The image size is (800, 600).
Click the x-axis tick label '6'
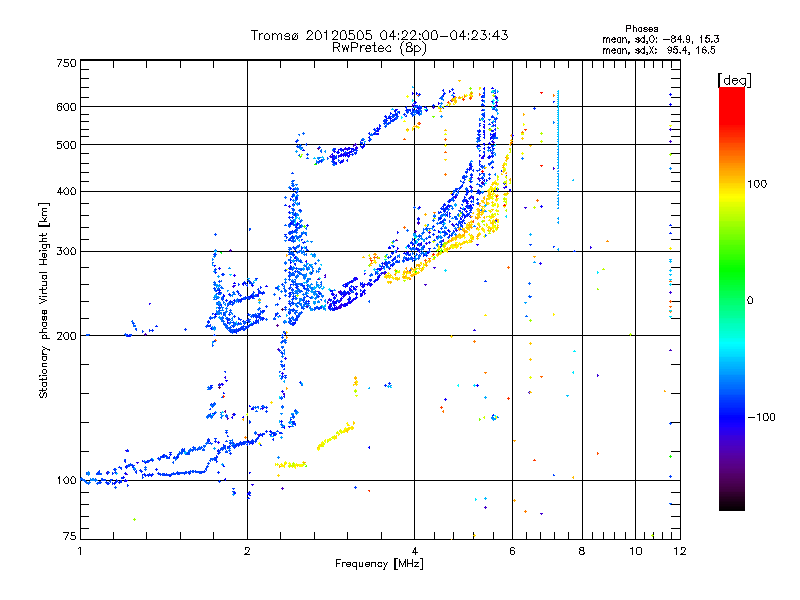pyautogui.click(x=512, y=551)
